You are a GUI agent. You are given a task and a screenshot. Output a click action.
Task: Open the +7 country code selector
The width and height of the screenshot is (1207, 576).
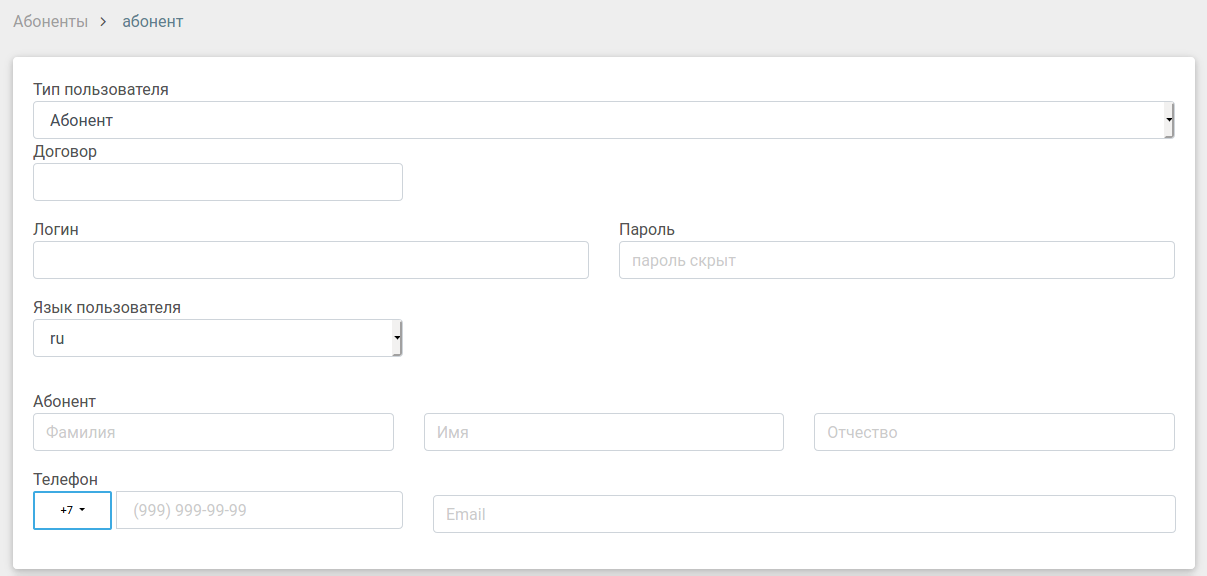(72, 510)
